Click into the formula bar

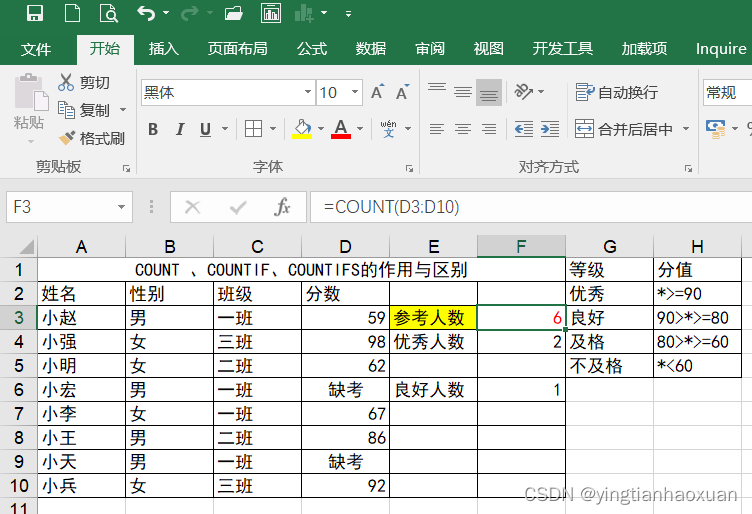(531, 207)
